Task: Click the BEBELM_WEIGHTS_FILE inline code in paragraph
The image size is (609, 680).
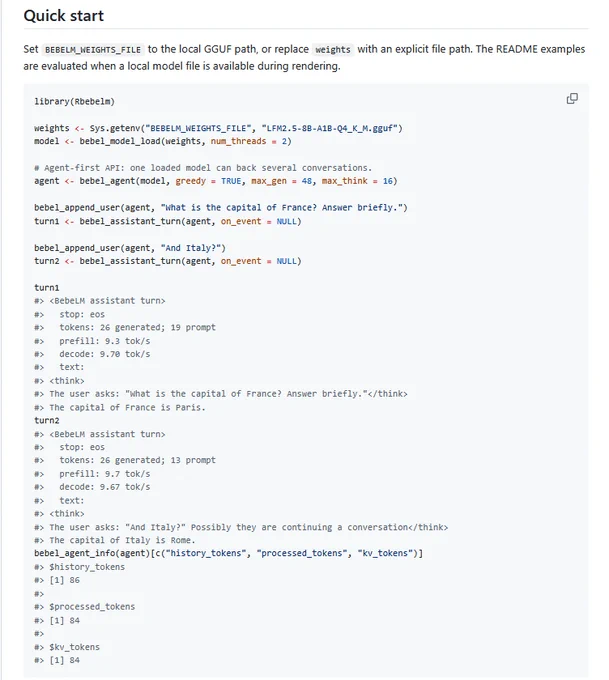Action: pyautogui.click(x=93, y=49)
